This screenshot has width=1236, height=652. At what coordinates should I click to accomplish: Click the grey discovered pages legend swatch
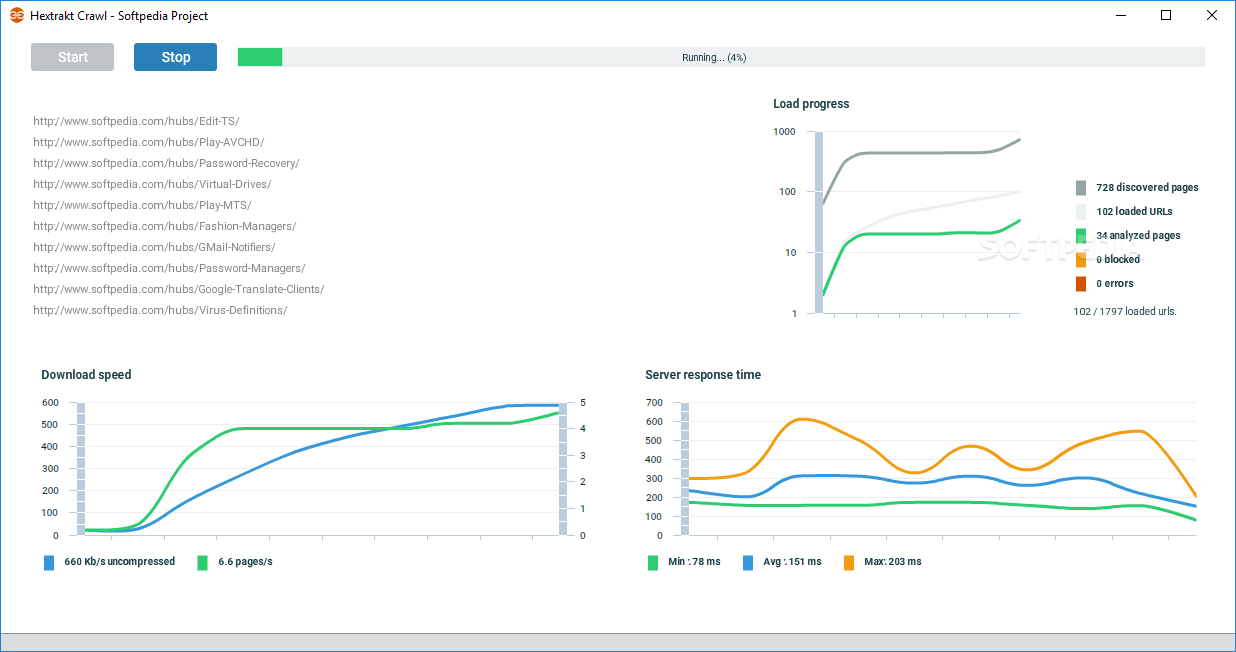coord(1081,188)
